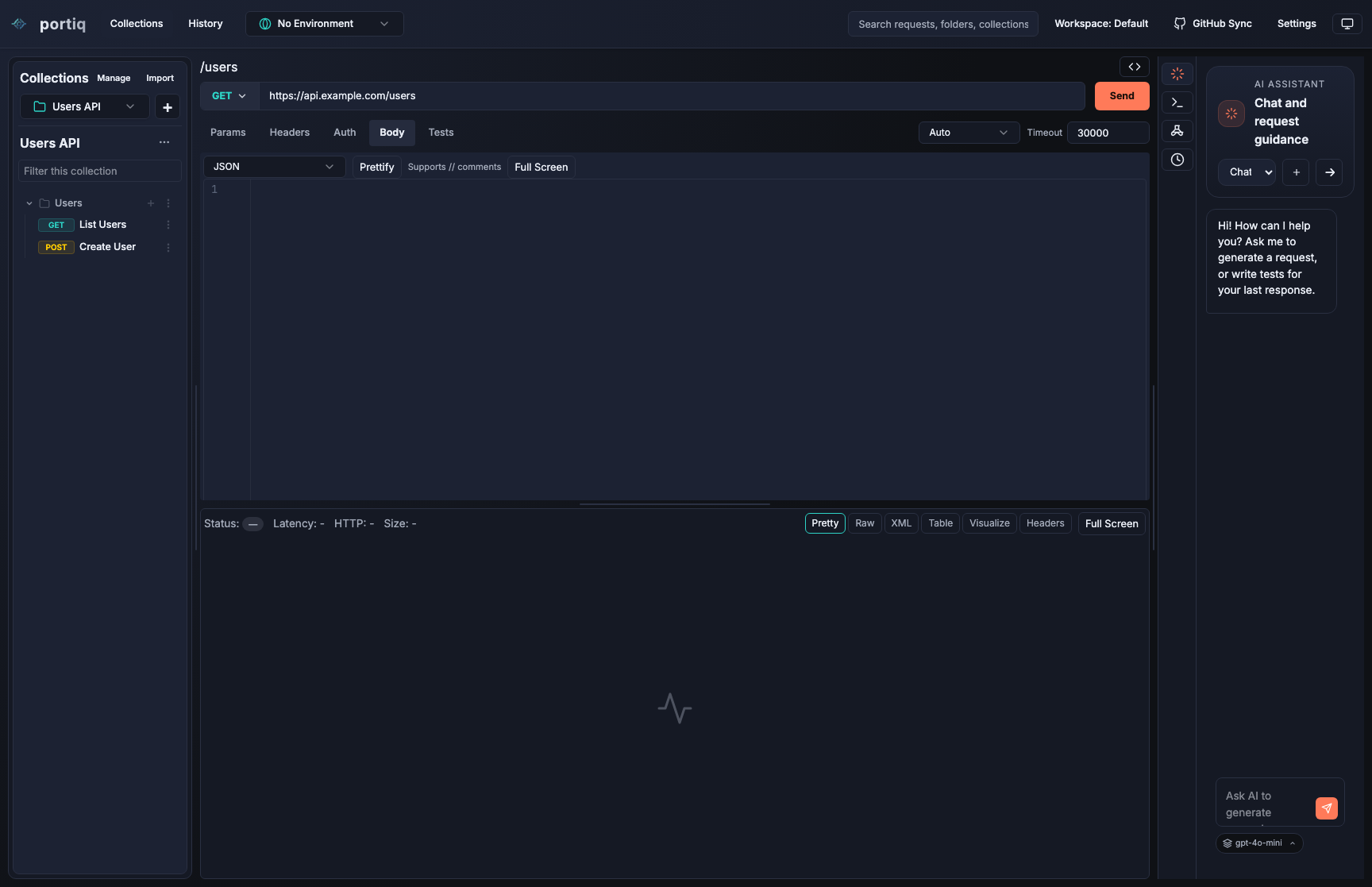Screen dimensions: 1372x887
Task: Switch to the Params tab
Action: click(228, 133)
